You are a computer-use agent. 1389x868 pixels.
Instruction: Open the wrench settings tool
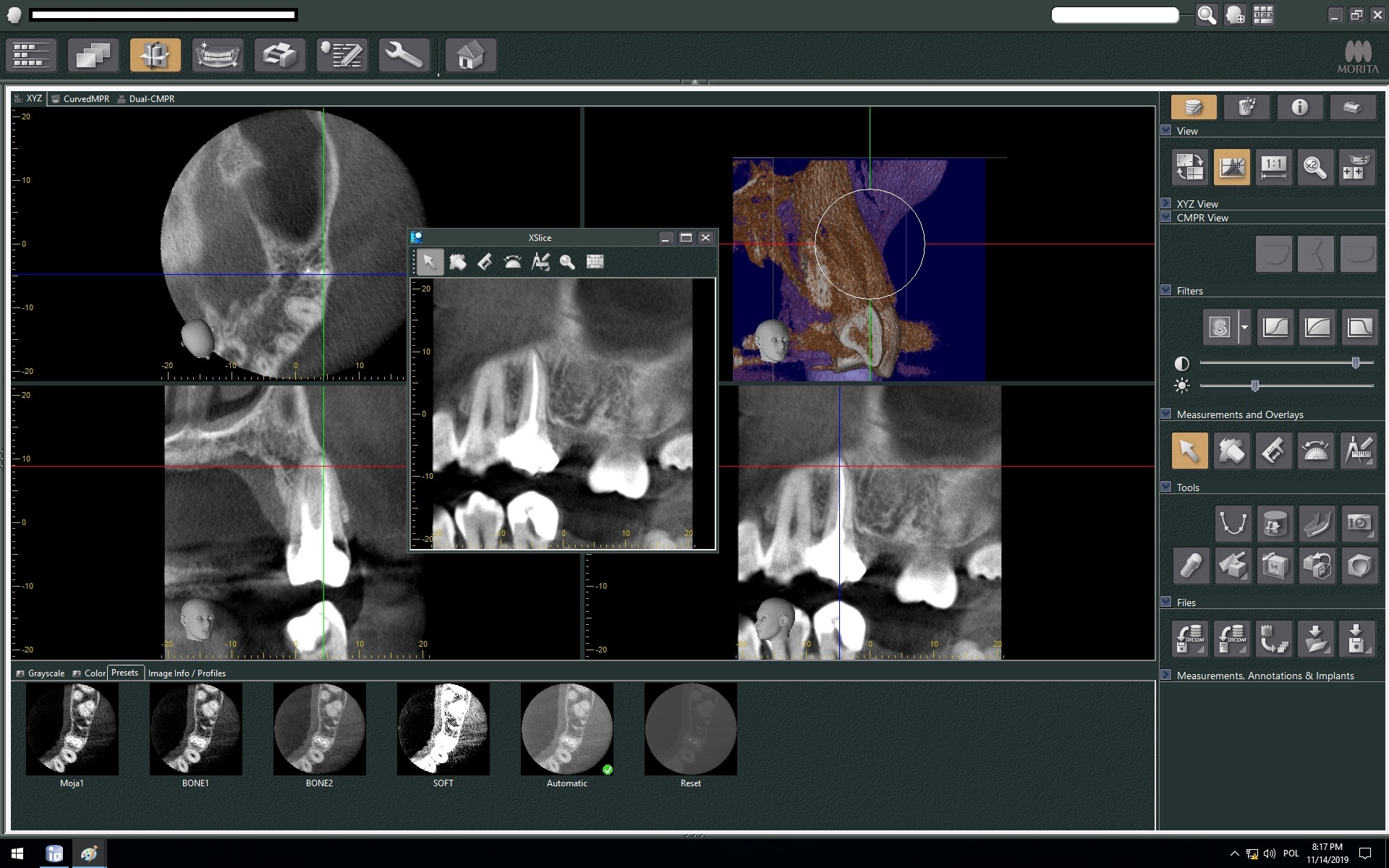(404, 55)
